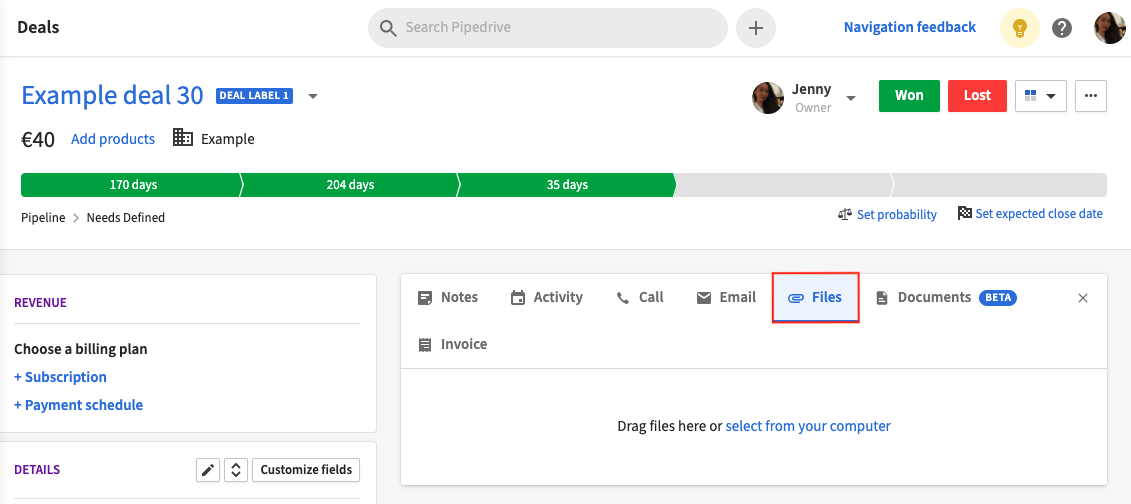Viewport: 1131px width, 504px height.
Task: Switch to the Notes tab
Action: [448, 297]
